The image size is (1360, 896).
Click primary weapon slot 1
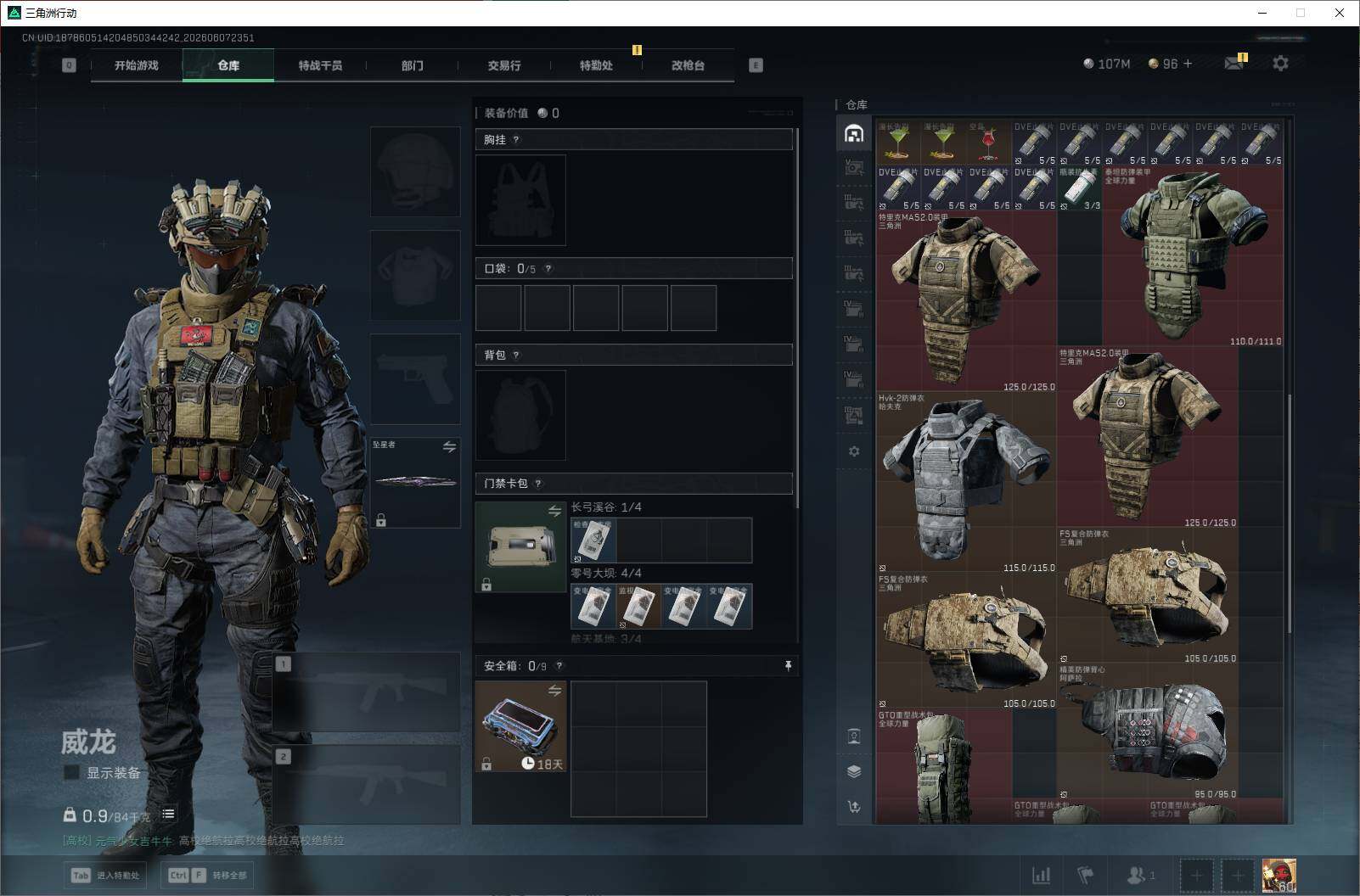366,692
